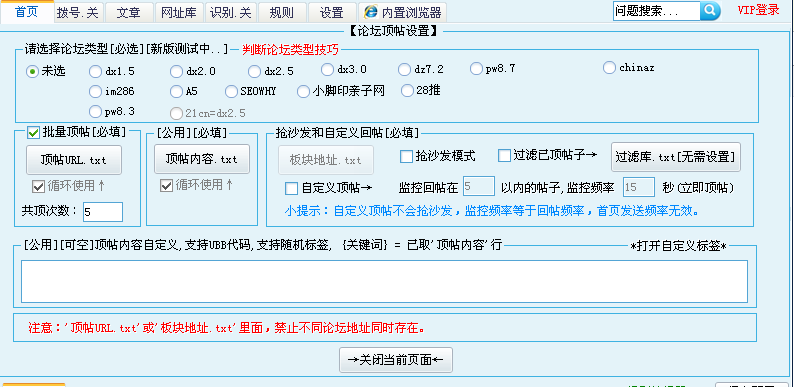Click the 监控频率 seconds field
Image resolution: width=794 pixels, height=387 pixels.
point(639,187)
